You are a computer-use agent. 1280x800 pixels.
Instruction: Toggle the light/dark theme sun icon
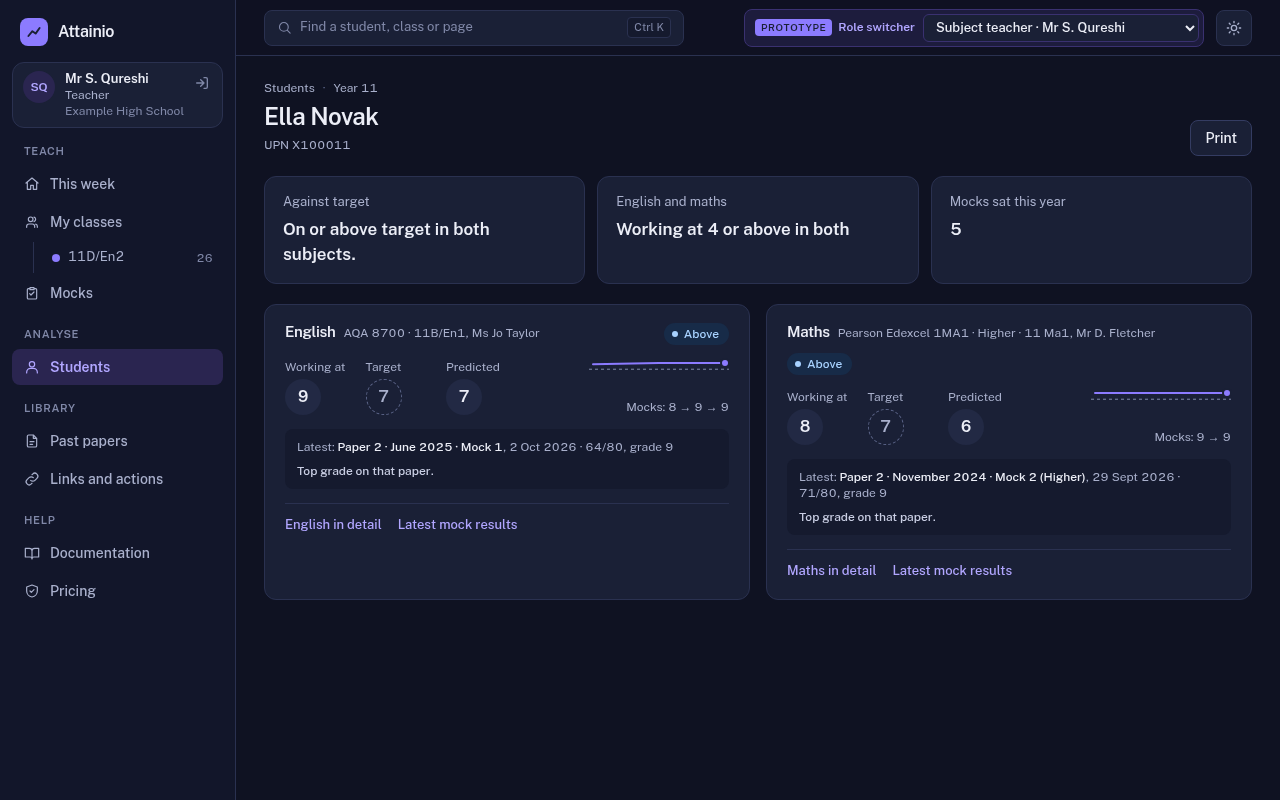[1234, 28]
